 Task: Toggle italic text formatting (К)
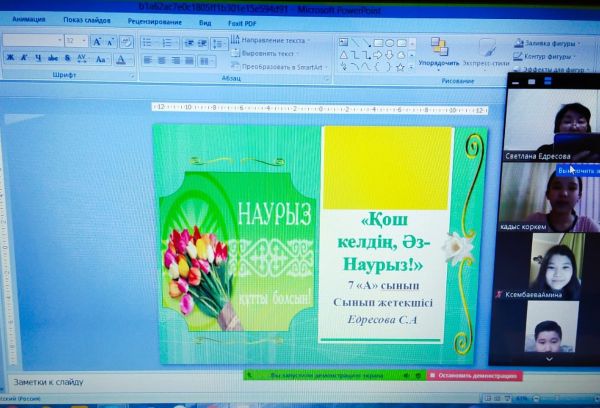click(x=22, y=58)
